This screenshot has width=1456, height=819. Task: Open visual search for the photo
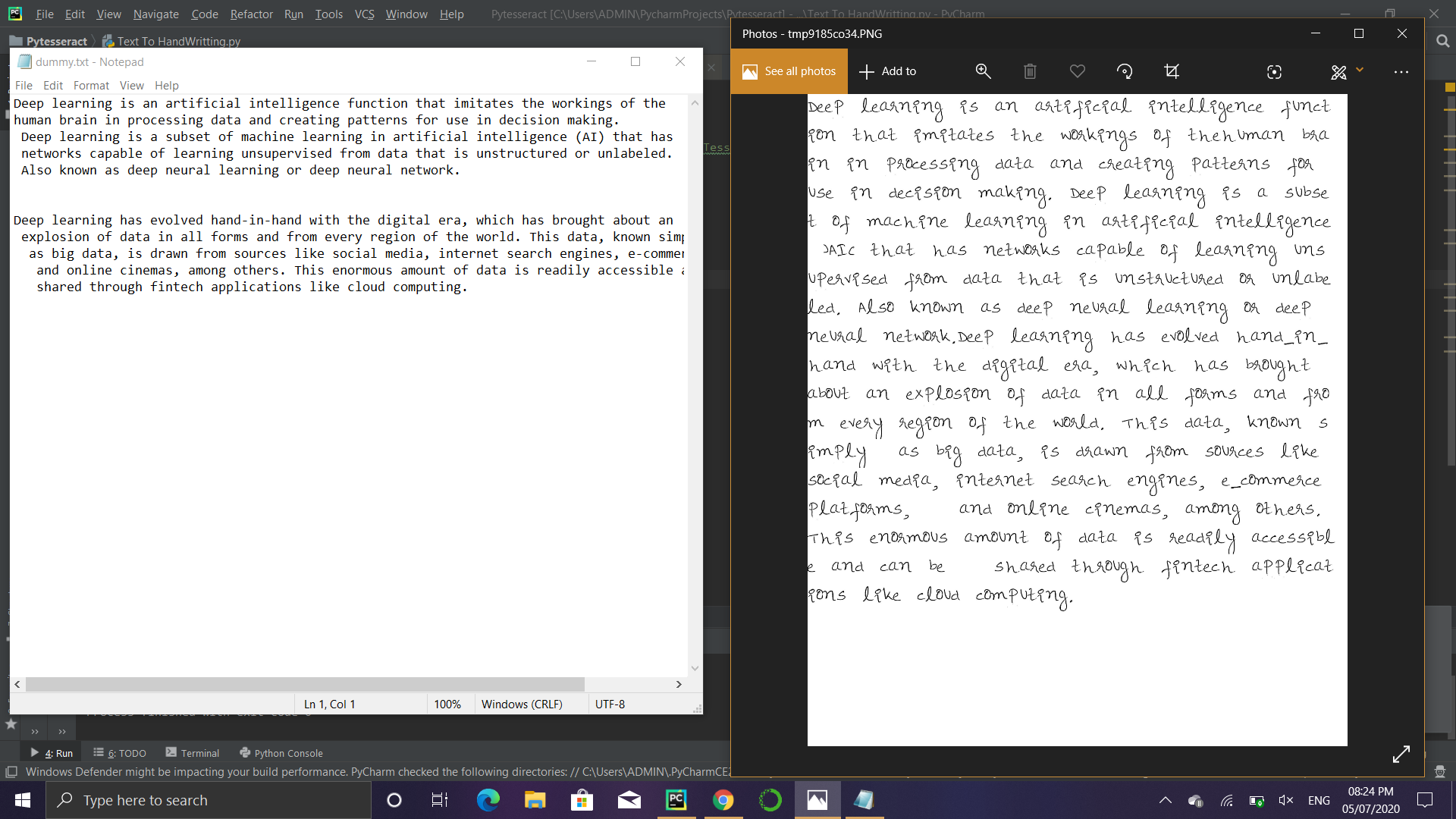point(1275,71)
